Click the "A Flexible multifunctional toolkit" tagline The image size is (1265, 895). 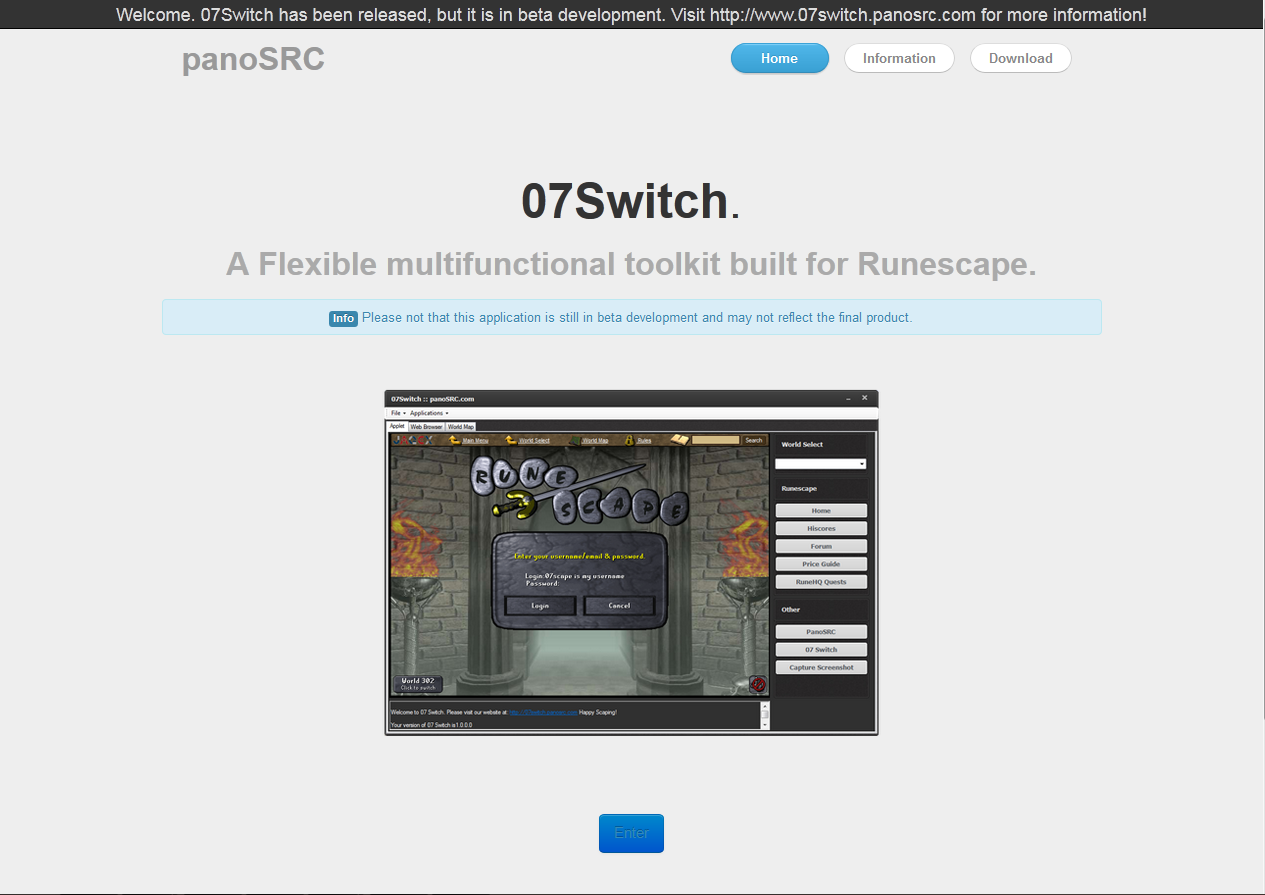(x=631, y=264)
